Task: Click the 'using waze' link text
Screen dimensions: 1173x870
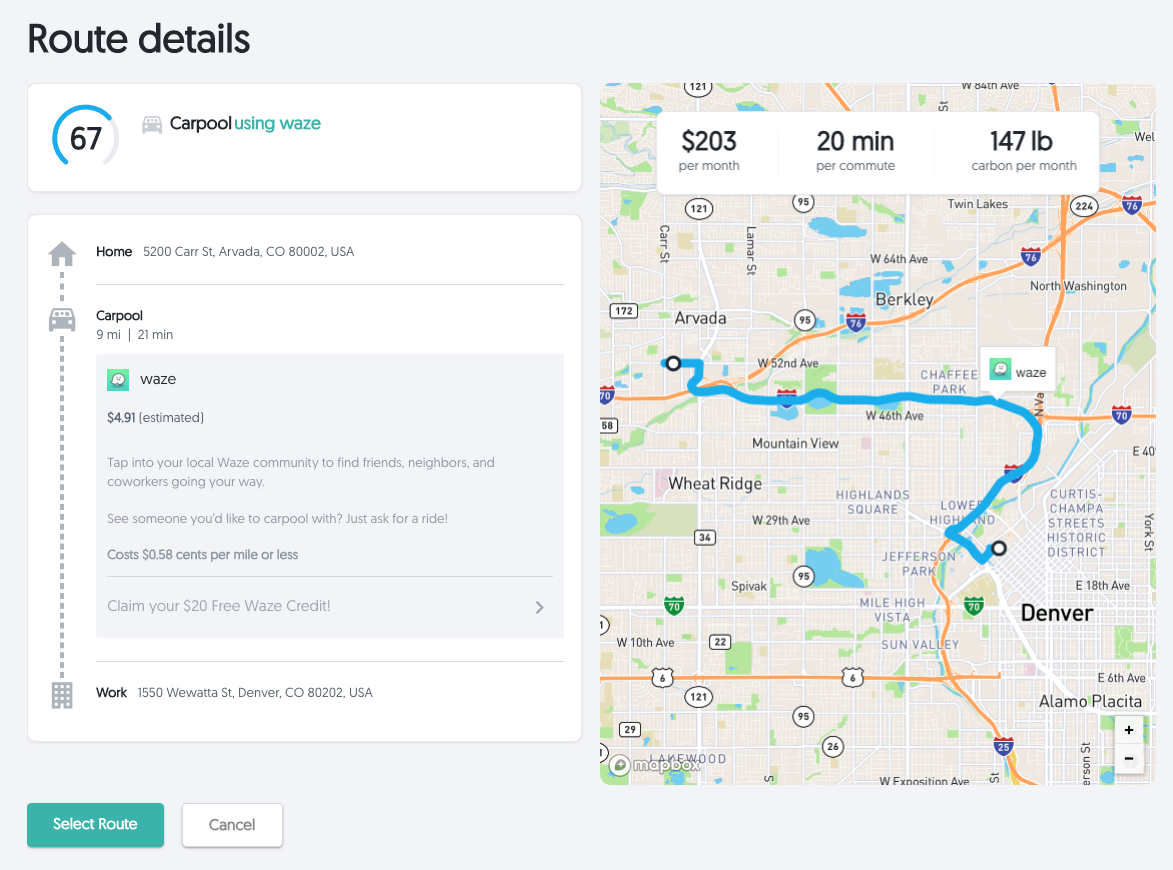Action: 278,123
